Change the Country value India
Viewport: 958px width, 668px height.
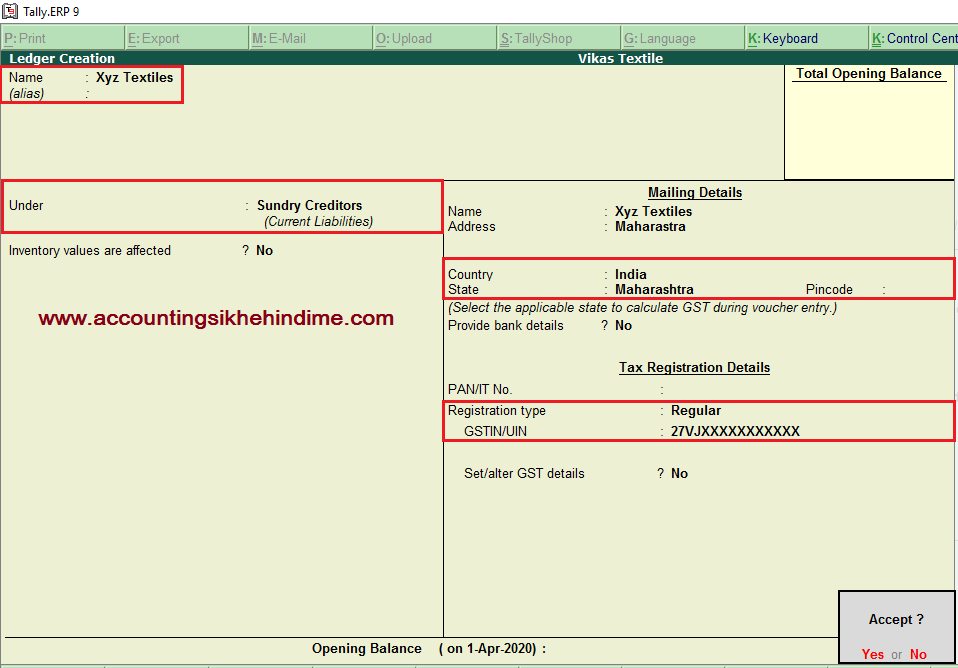click(631, 274)
